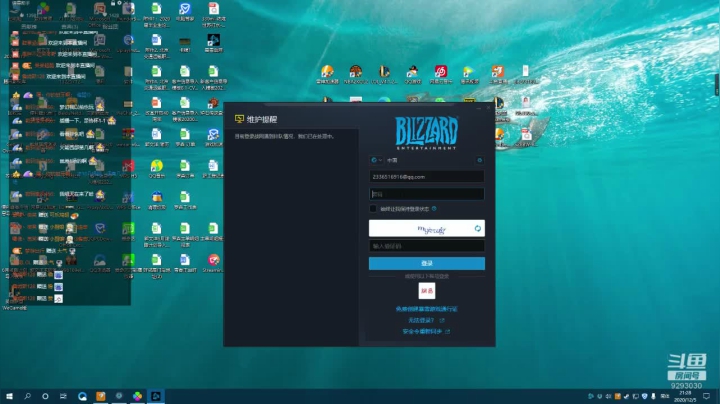Focus the captcha code input field

click(427, 246)
